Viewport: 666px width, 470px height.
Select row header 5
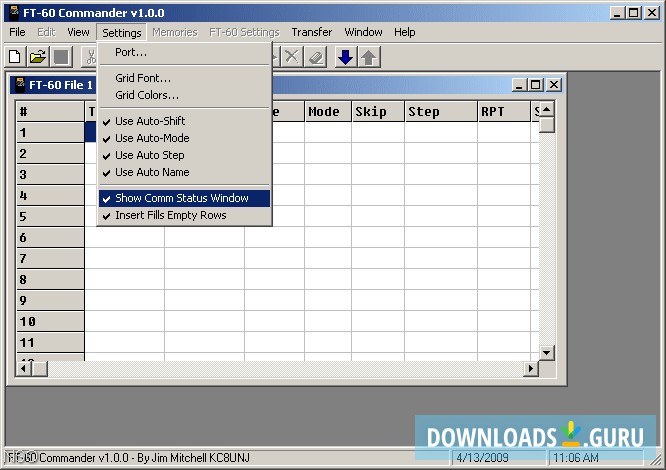coord(51,217)
